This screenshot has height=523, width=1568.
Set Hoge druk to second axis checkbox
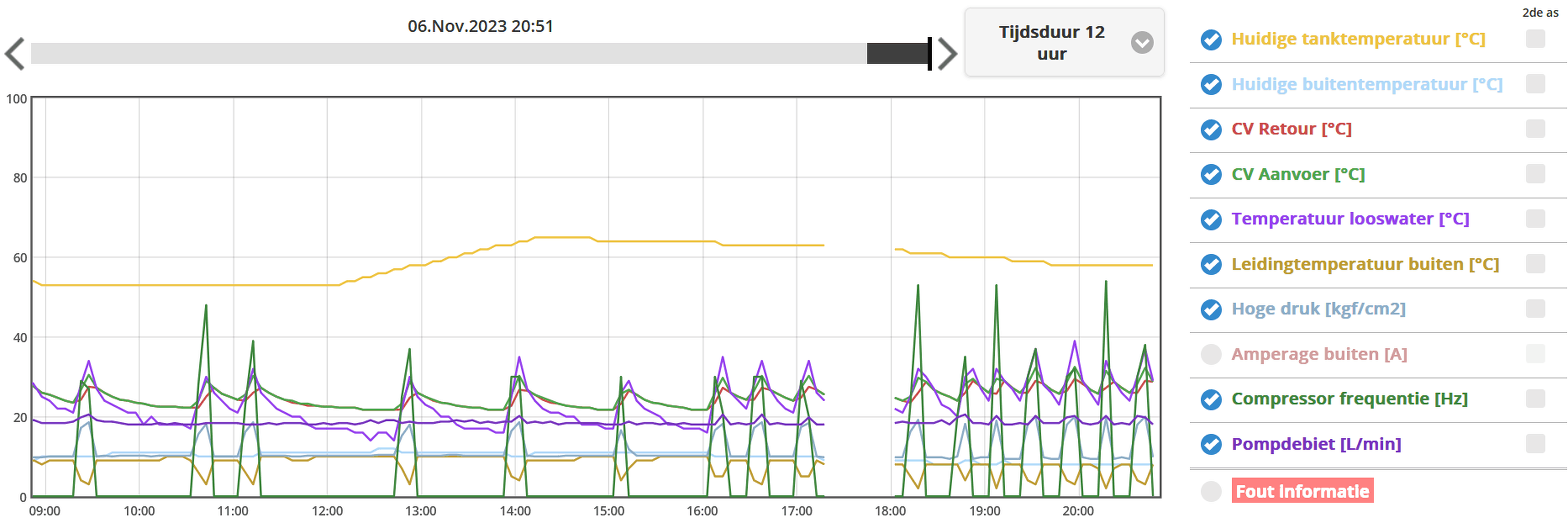click(1535, 309)
